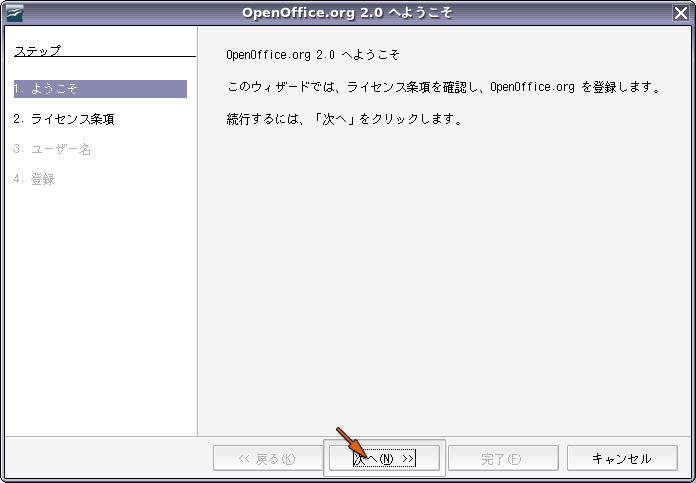Select greyed step 3. ユーザー名
This screenshot has height=483, width=696.
coord(52,149)
